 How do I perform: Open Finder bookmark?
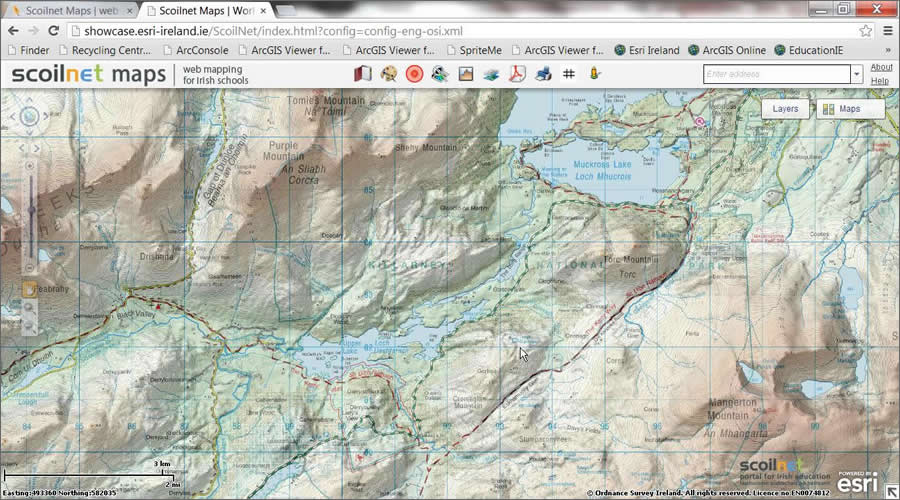tap(29, 51)
